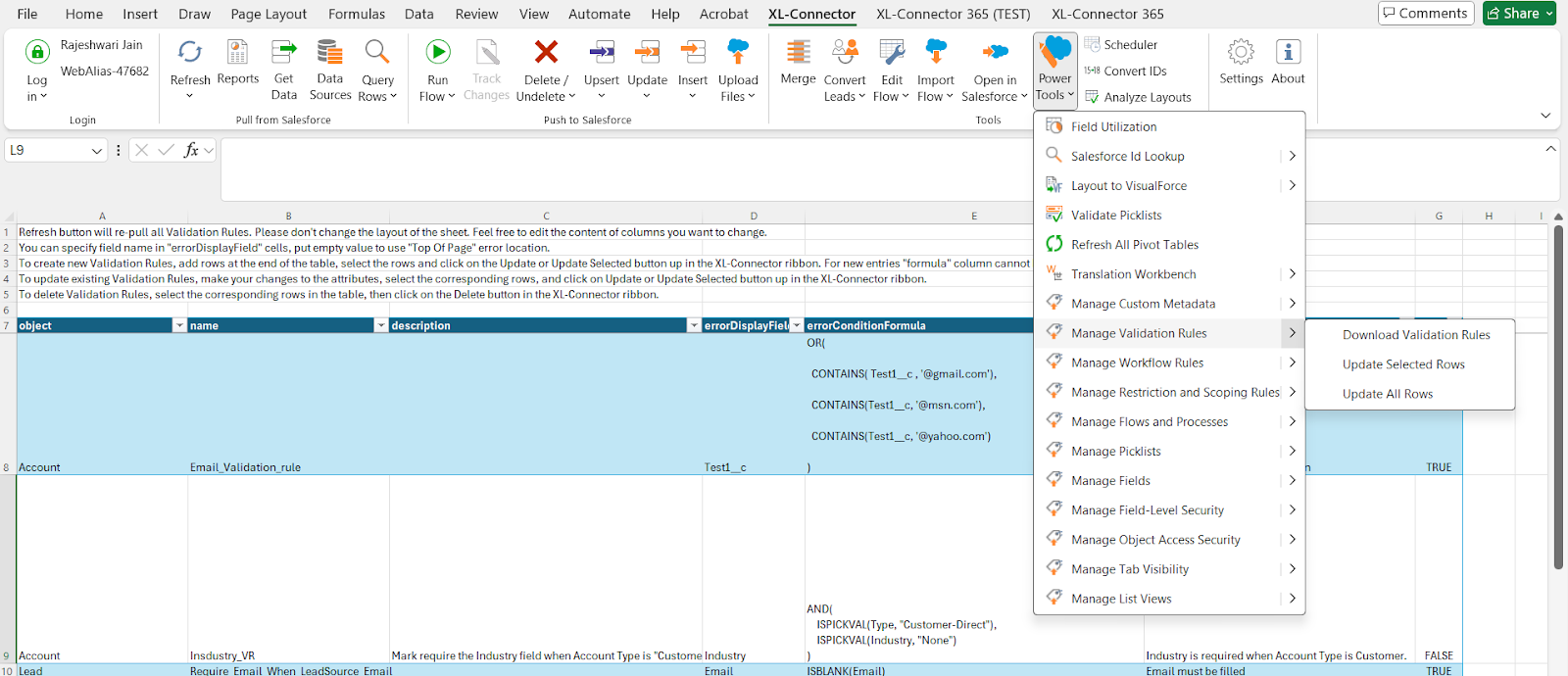
Task: Open the Comments button
Action: (x=1425, y=13)
